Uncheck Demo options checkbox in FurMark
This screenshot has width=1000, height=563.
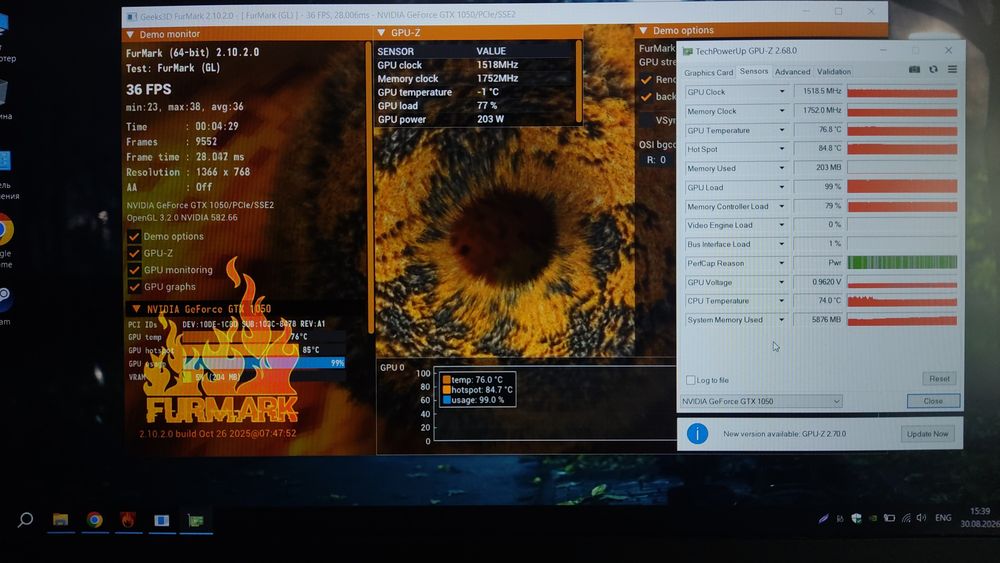tap(134, 237)
